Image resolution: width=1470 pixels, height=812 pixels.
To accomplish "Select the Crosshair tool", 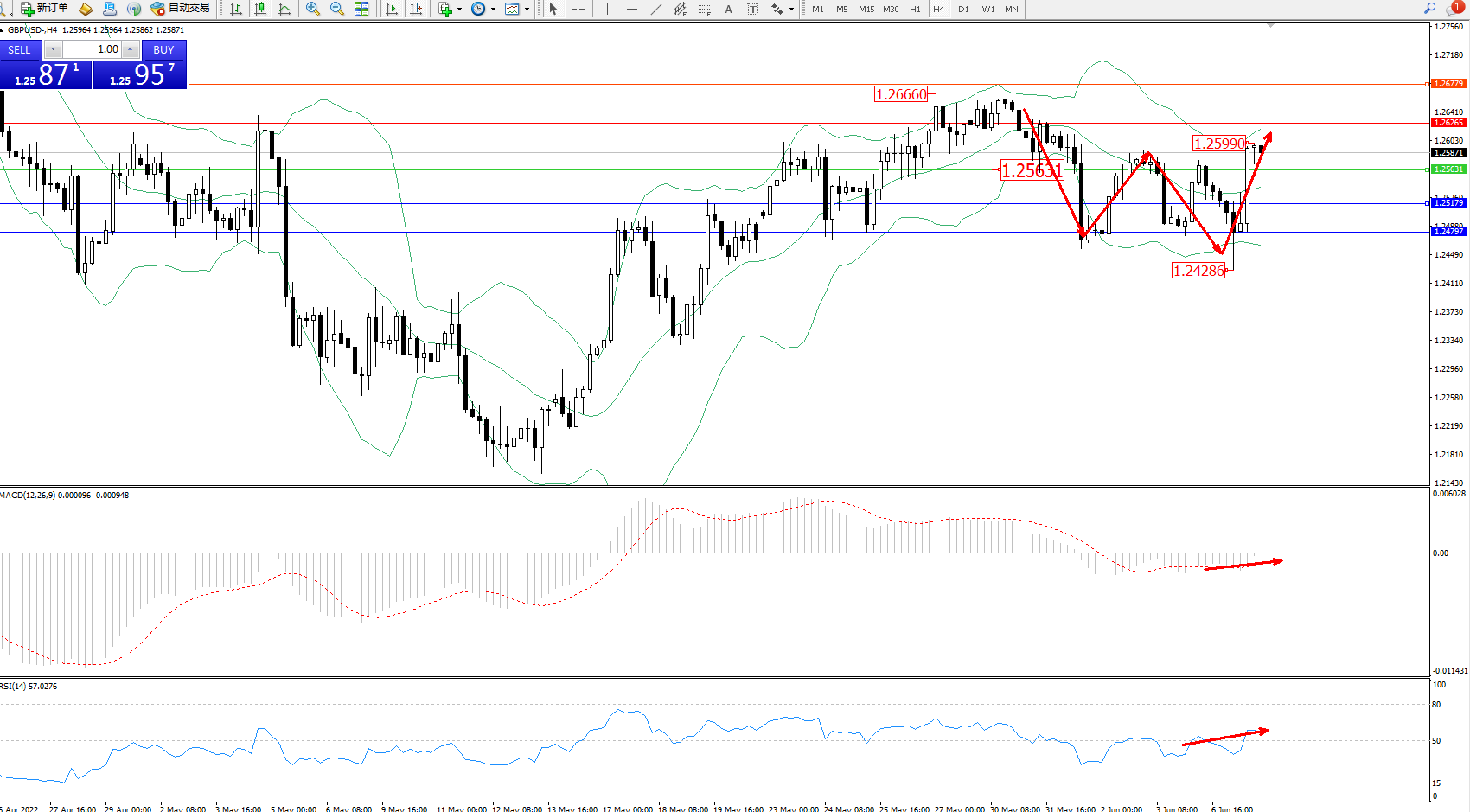I will tap(578, 9).
